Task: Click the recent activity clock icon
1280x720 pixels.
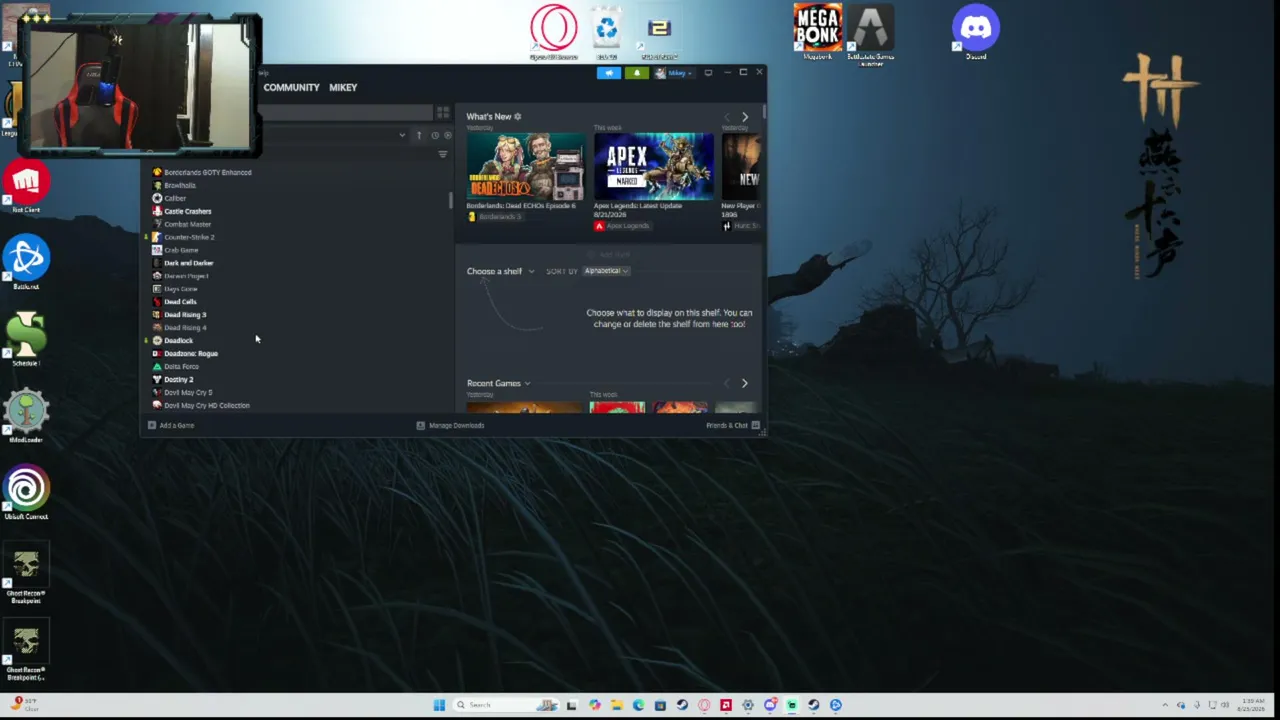Action: click(x=435, y=135)
